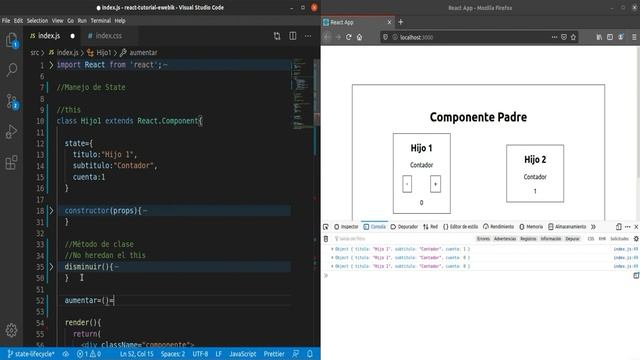The image size is (640, 360).
Task: Click the state-lifecycle branch indicator
Action: coord(31,354)
